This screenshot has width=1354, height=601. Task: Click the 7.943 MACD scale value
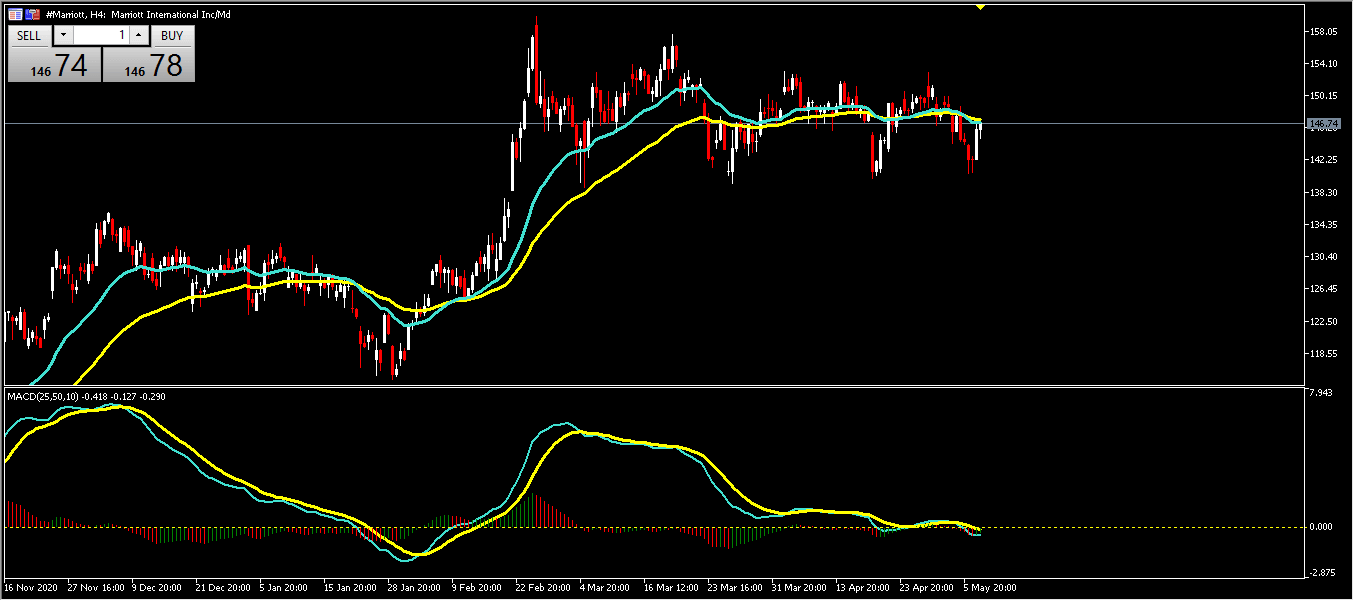click(1321, 393)
